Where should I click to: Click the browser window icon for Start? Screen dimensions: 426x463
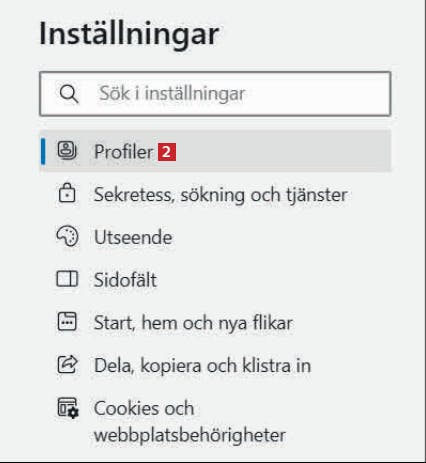point(67,322)
